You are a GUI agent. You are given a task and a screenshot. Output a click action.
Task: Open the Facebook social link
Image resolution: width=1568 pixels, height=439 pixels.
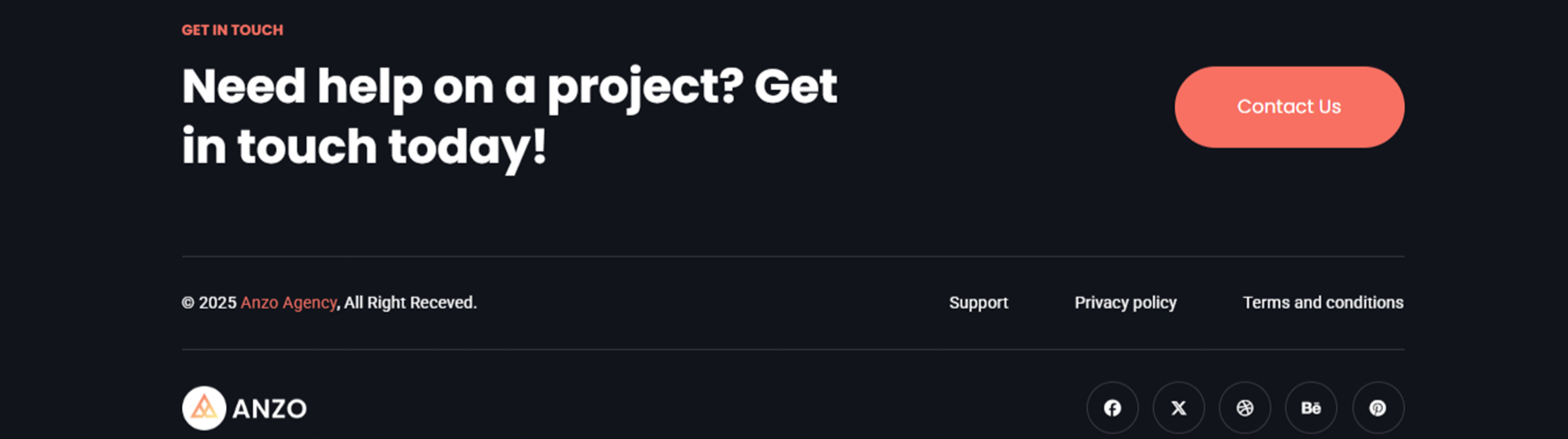[x=1112, y=408]
